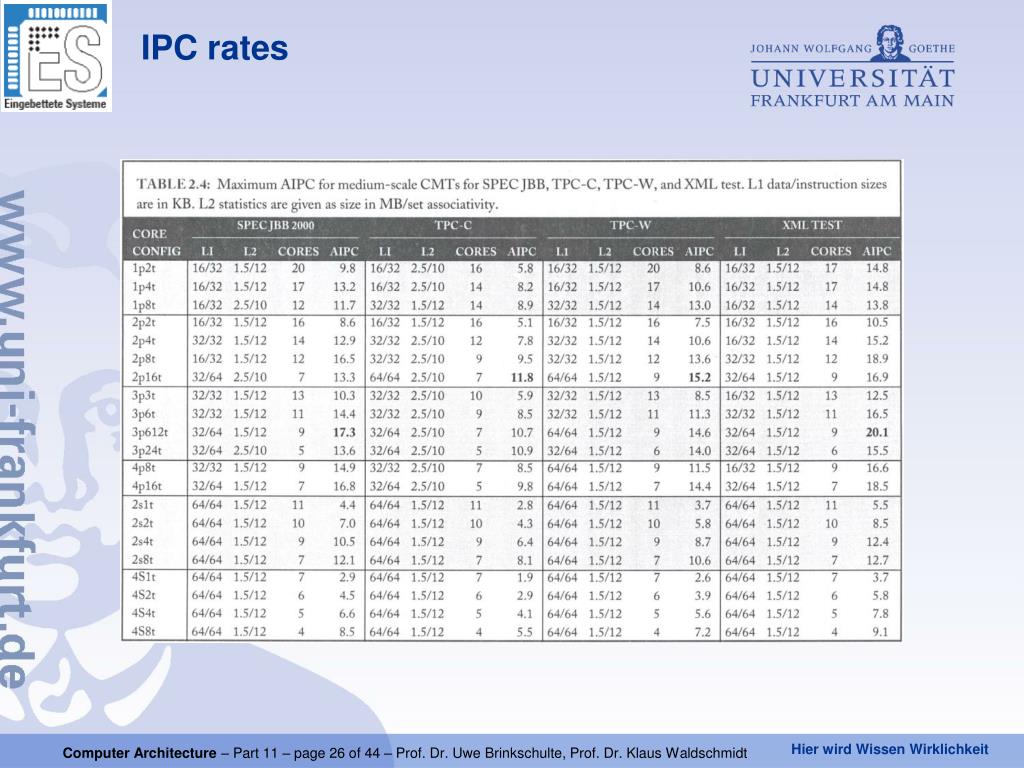The height and width of the screenshot is (768, 1024).
Task: Click 'page 26 of 44' in the footer
Action: point(336,753)
